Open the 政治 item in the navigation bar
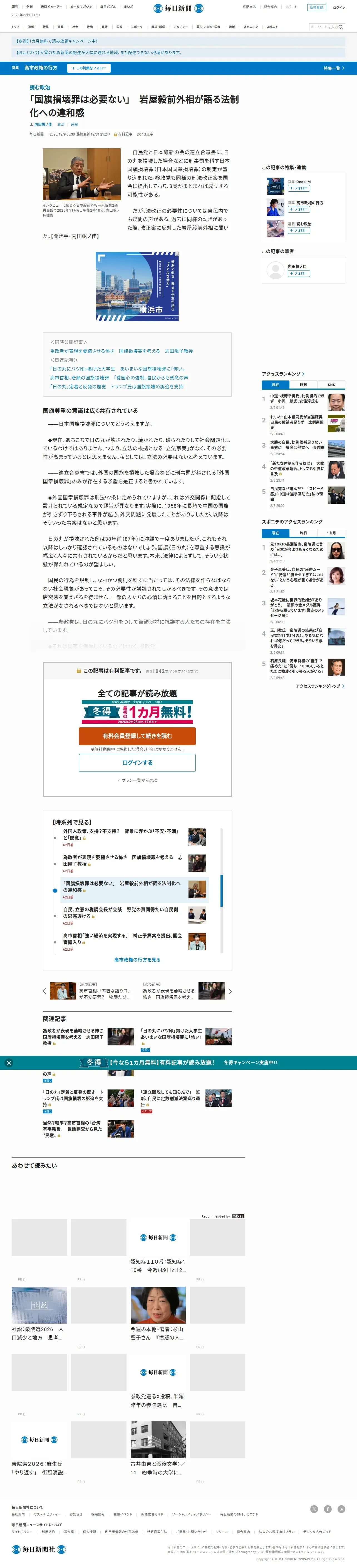The width and height of the screenshot is (357, 1568). 90,27
